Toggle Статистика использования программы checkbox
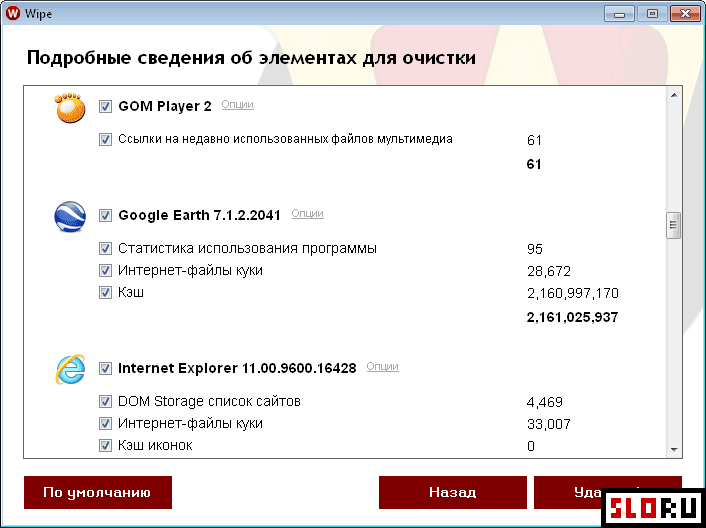This screenshot has height=528, width=706. (105, 248)
